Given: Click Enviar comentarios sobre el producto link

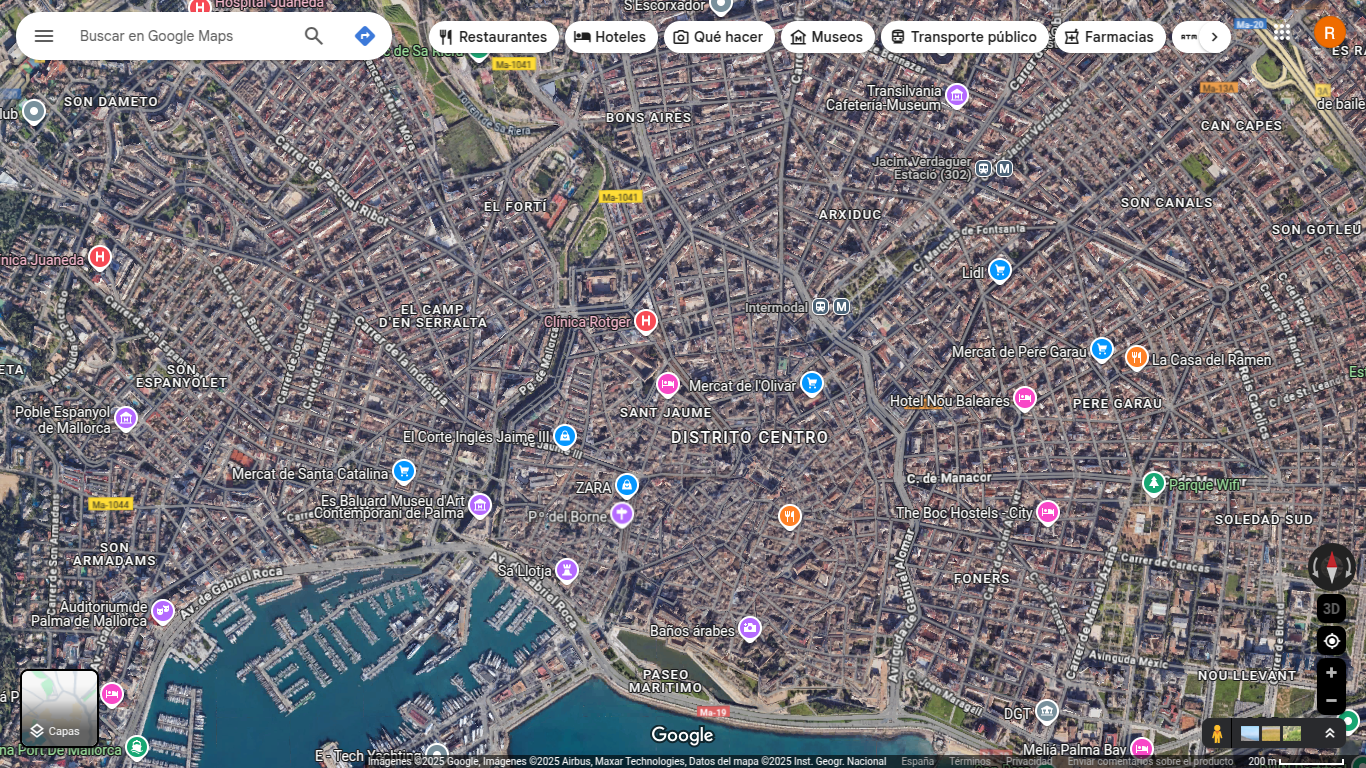Looking at the screenshot, I should point(1150,761).
